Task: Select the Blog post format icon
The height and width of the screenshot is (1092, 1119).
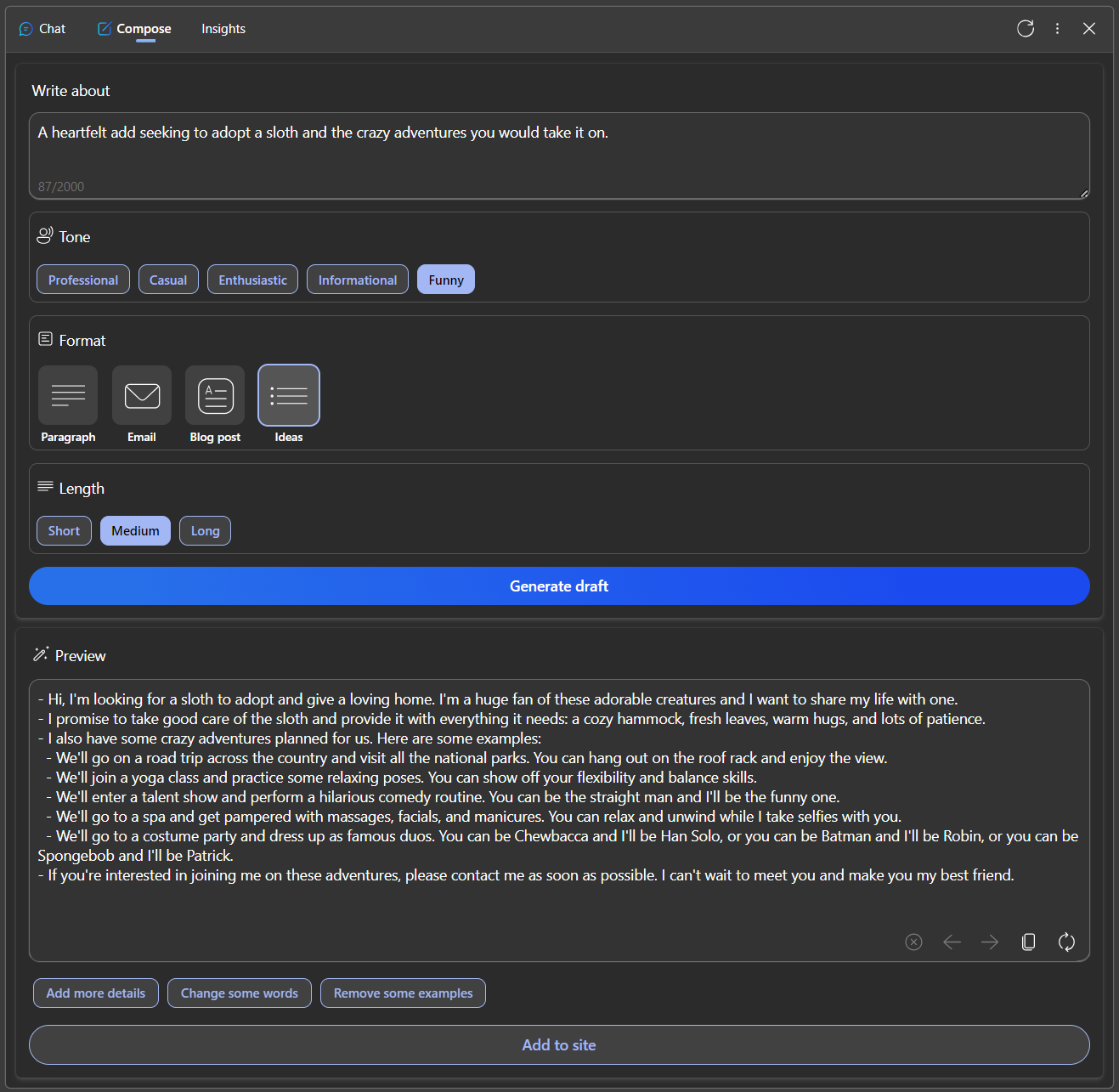Action: pos(215,395)
